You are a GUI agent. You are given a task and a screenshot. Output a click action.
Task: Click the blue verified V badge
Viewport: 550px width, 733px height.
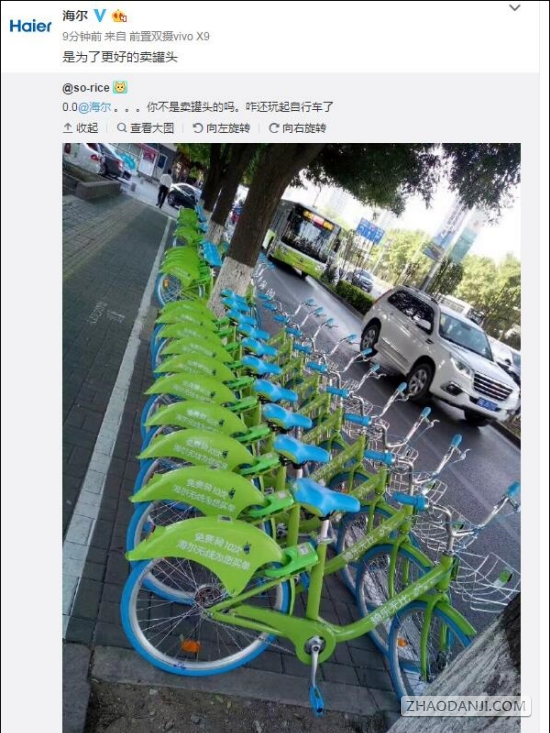(x=100, y=16)
